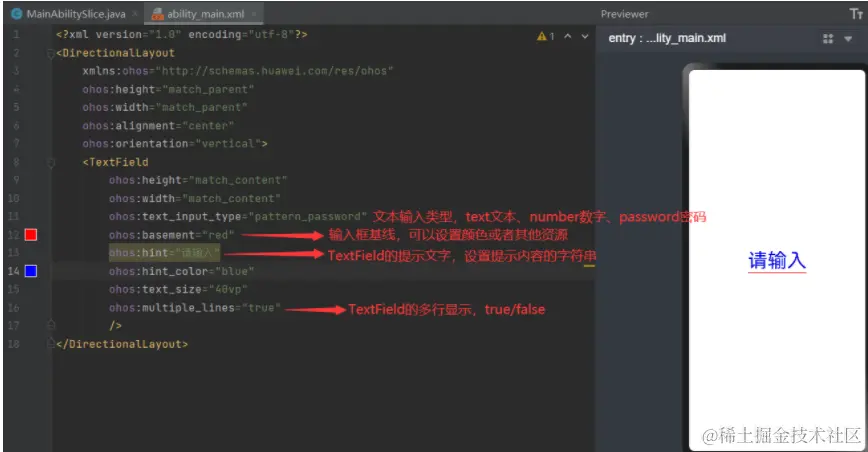
Task: Click the xml version declaration line
Action: coord(182,34)
